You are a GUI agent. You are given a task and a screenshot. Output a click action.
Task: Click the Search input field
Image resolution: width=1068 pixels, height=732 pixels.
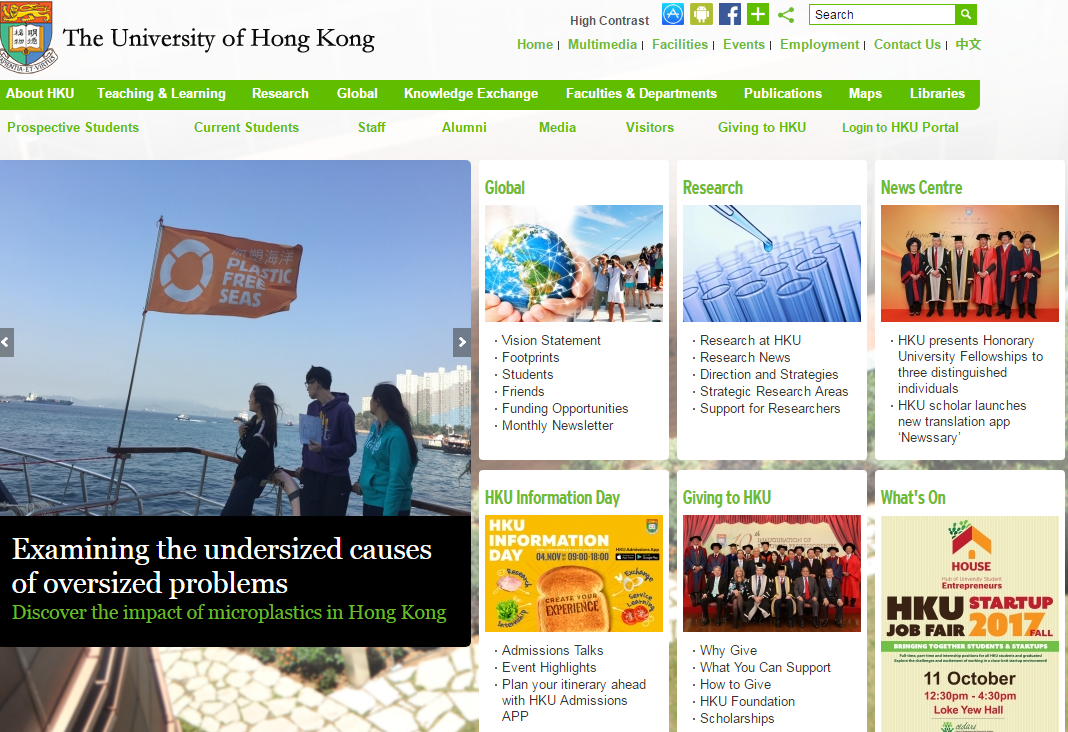click(x=882, y=14)
